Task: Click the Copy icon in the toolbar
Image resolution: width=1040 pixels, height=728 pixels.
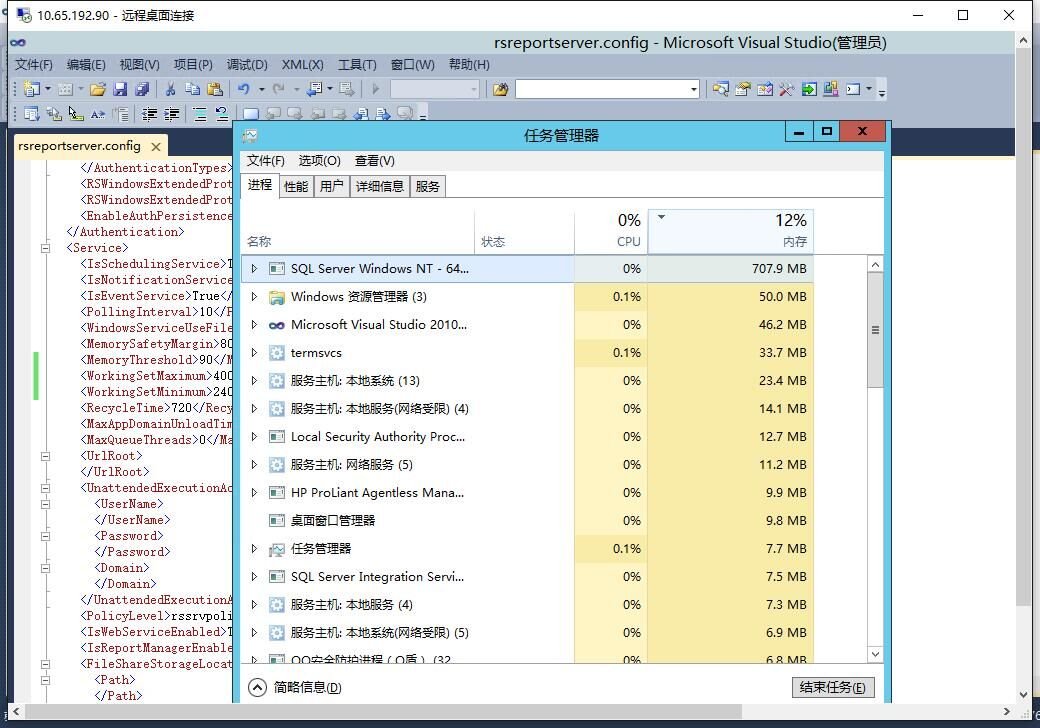Action: point(194,88)
